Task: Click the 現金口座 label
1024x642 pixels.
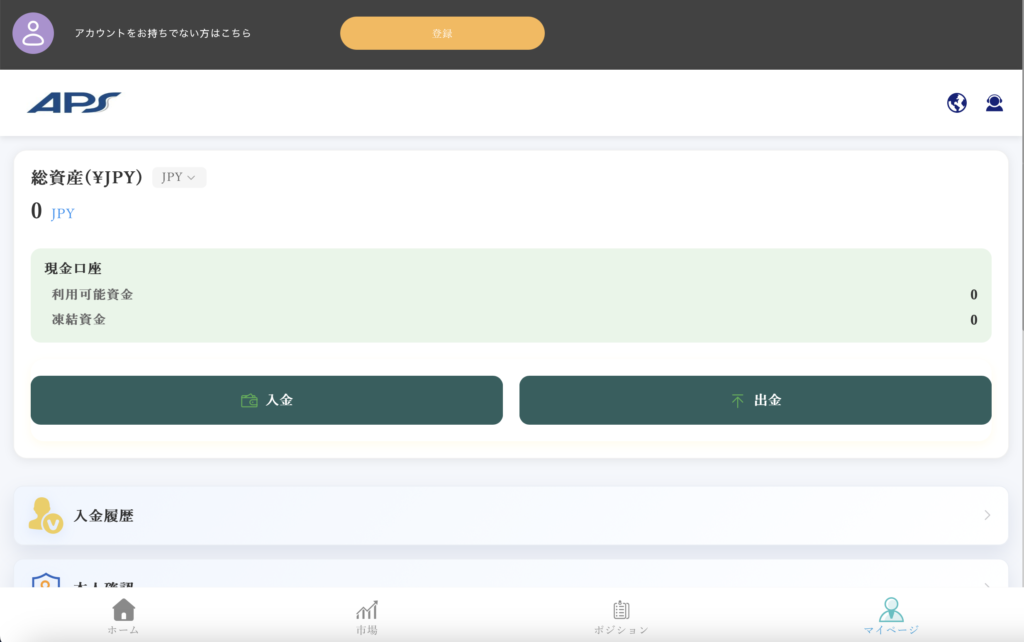Action: 72,268
